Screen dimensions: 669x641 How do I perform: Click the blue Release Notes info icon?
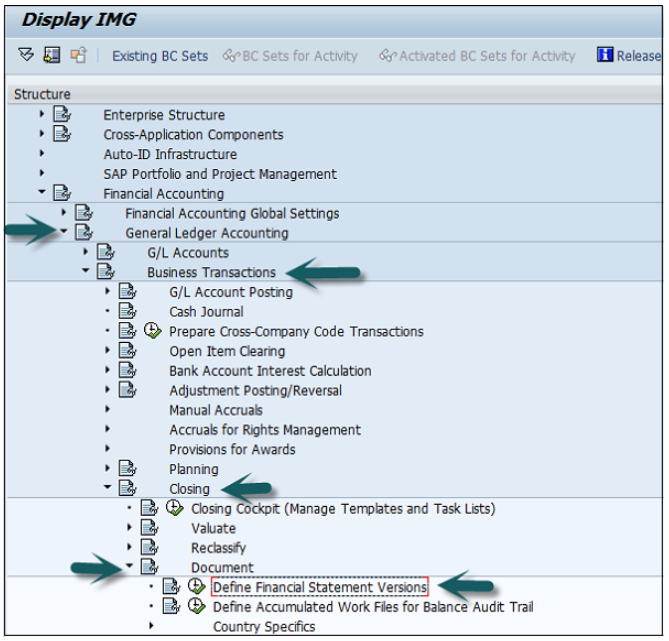click(604, 56)
